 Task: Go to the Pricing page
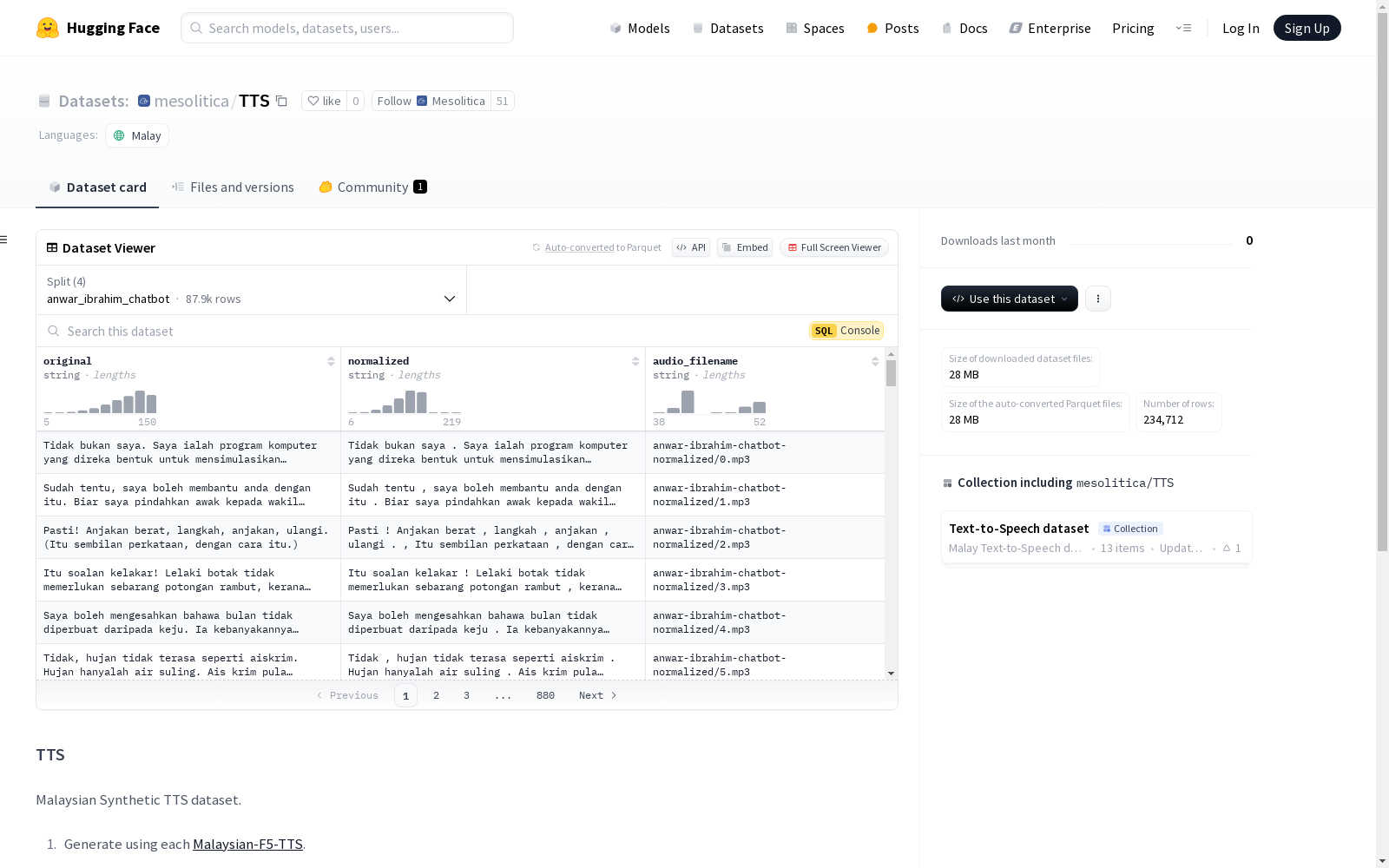pyautogui.click(x=1133, y=28)
